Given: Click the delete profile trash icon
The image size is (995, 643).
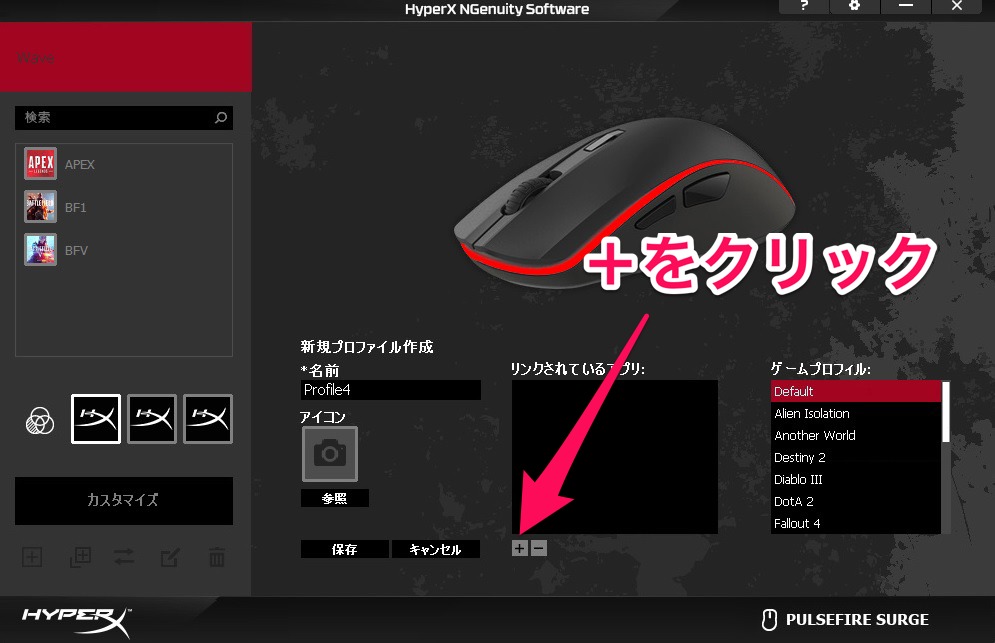Looking at the screenshot, I should (x=217, y=557).
